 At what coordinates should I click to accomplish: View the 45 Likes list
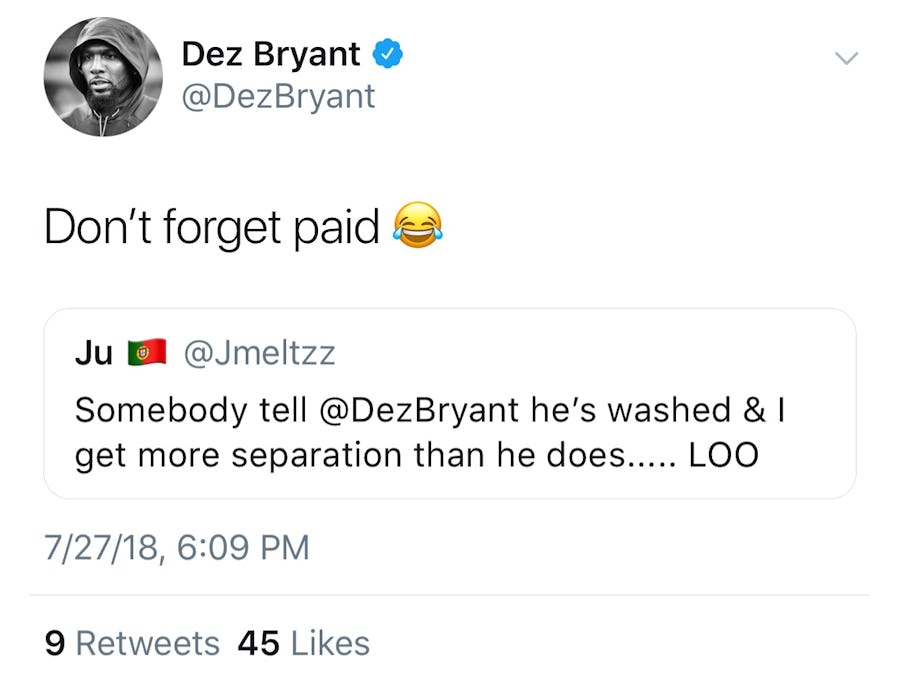click(x=304, y=643)
